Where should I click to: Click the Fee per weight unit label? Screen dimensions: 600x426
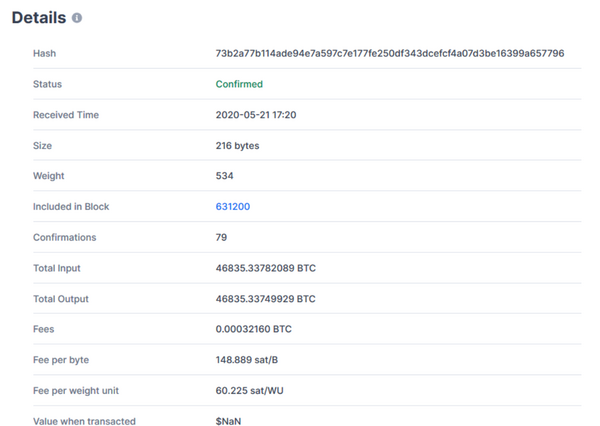[76, 391]
